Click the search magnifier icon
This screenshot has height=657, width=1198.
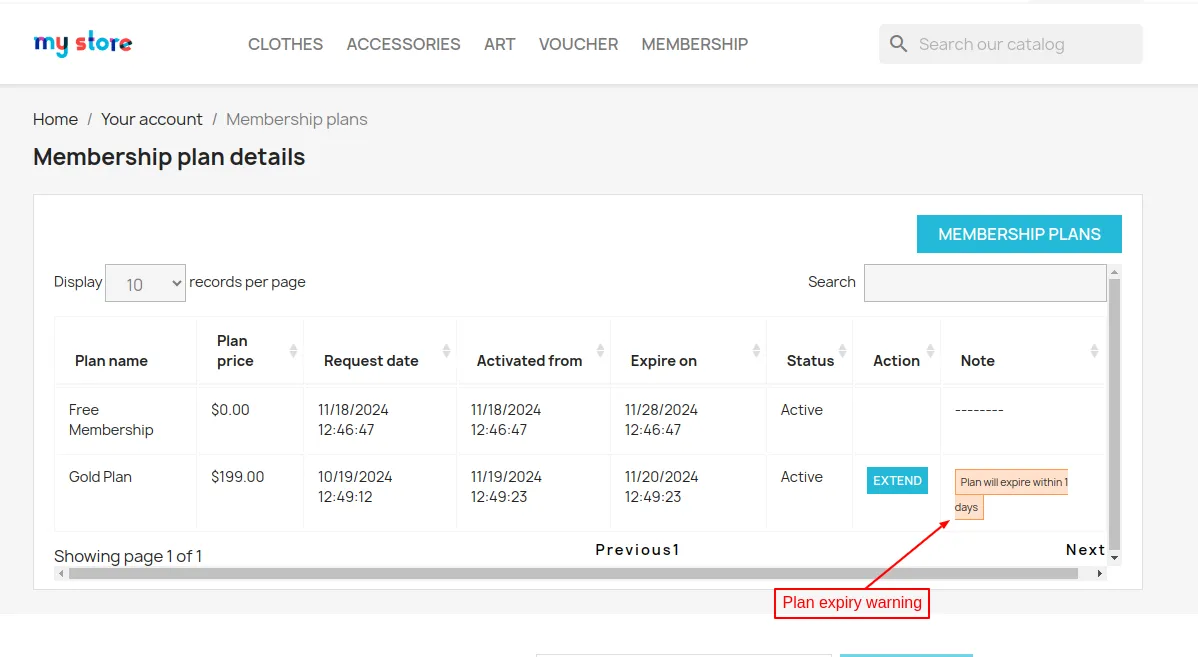pyautogui.click(x=898, y=44)
